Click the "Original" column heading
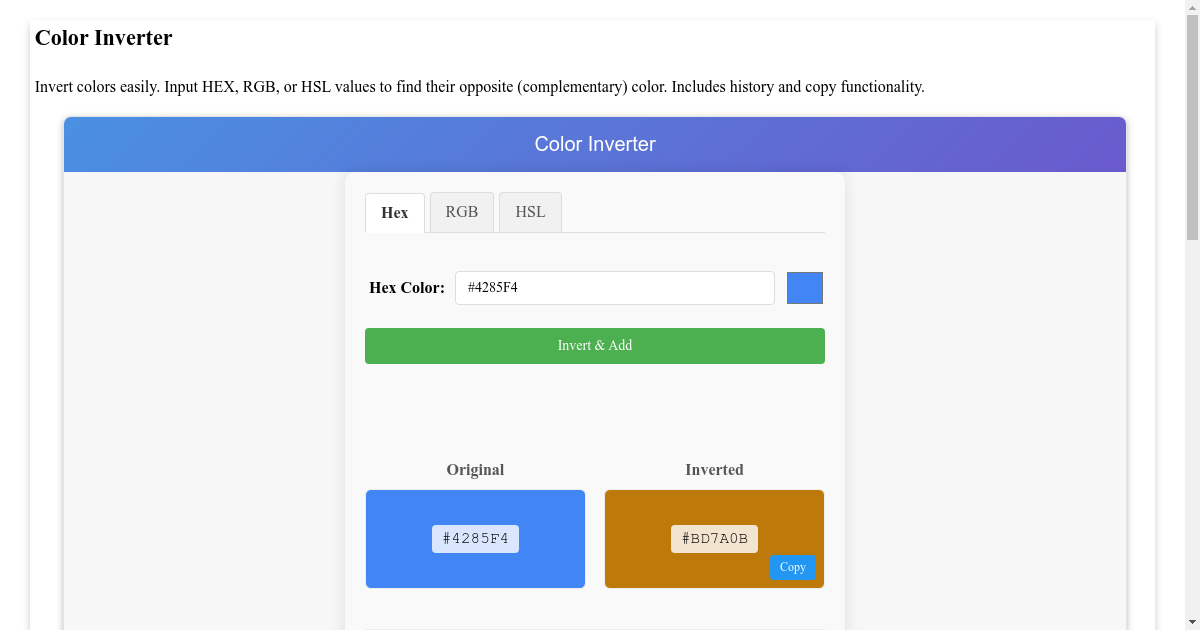The width and height of the screenshot is (1200, 630). (x=475, y=470)
